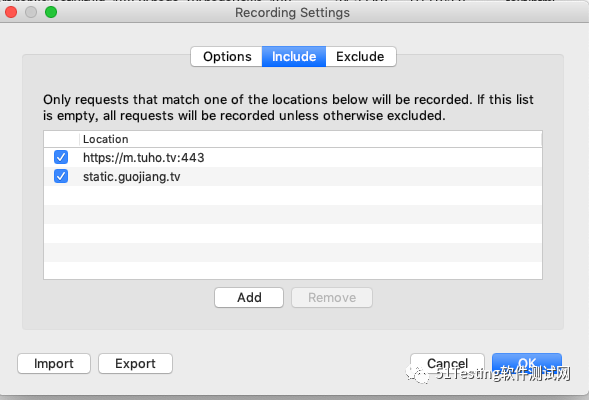Select the Include tab

pos(294,57)
